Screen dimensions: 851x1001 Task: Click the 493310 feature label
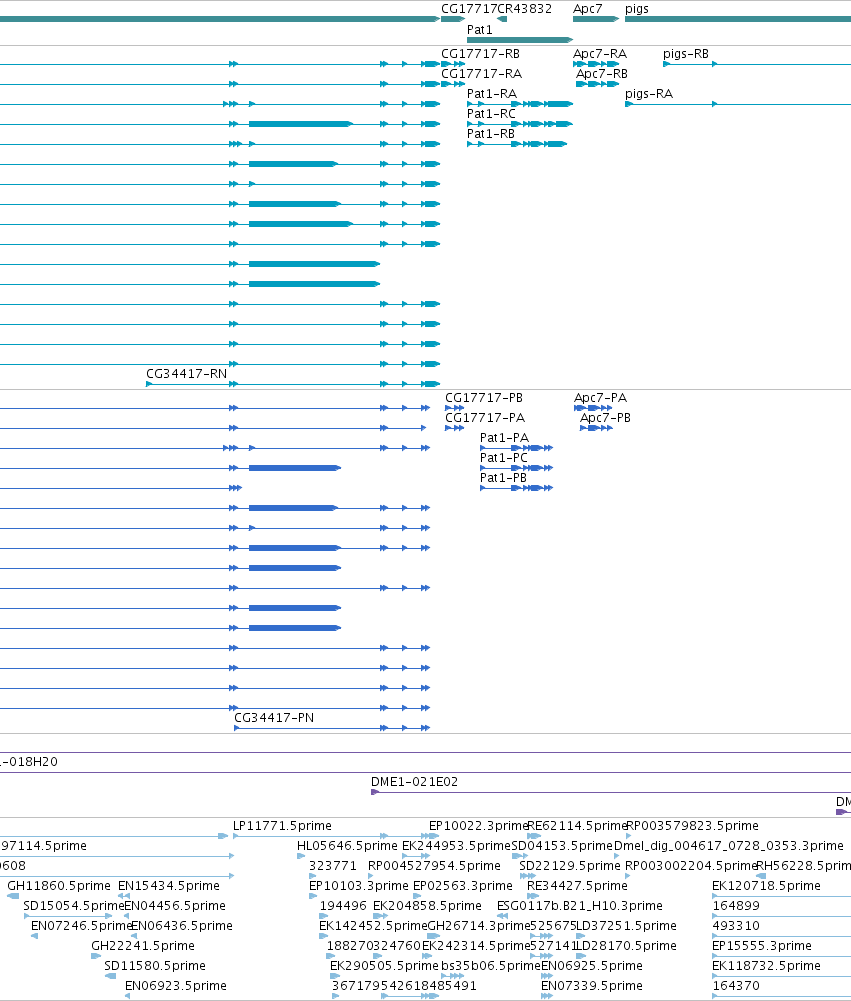735,926
